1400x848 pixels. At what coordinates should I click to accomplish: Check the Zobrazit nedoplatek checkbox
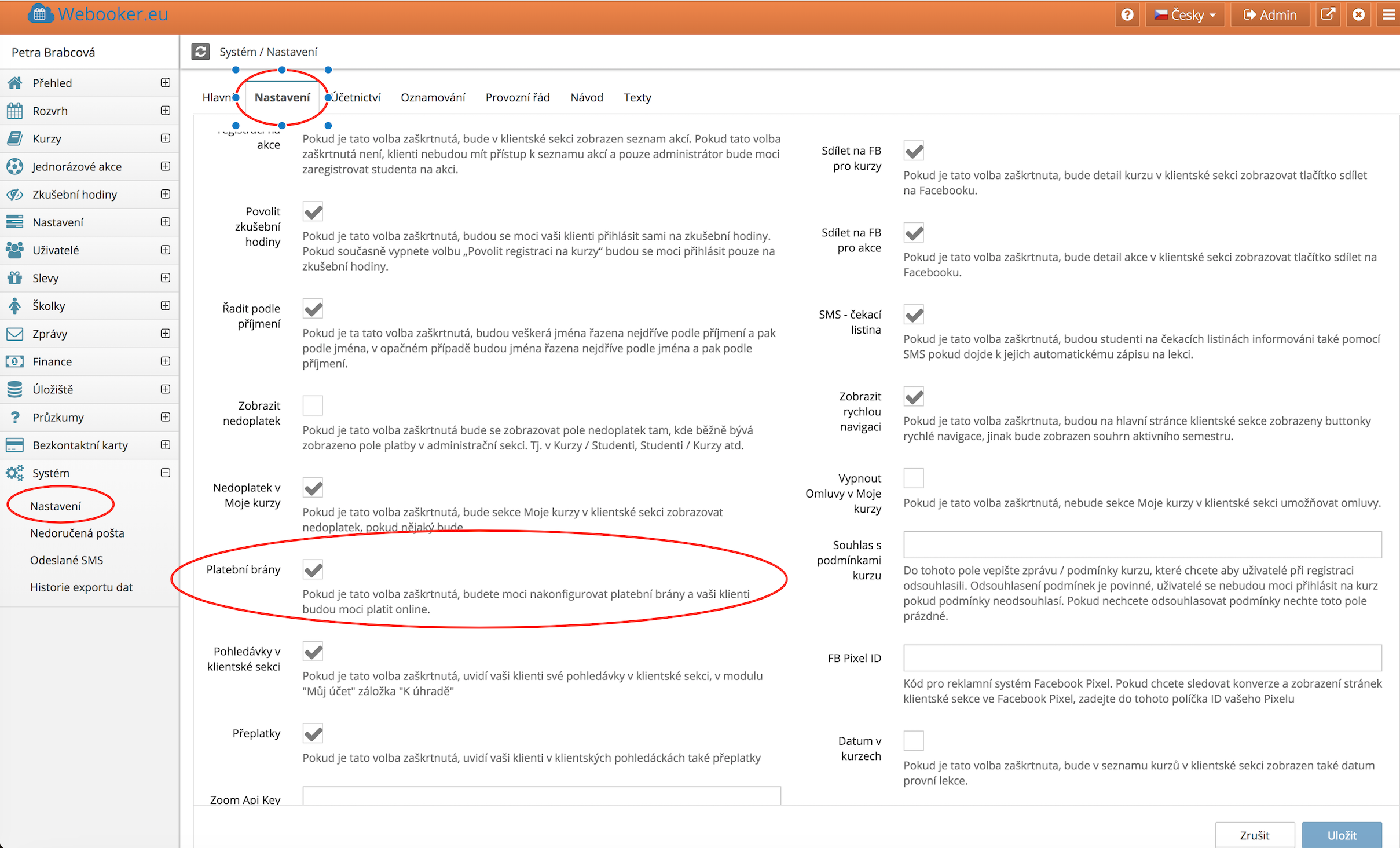pos(313,405)
